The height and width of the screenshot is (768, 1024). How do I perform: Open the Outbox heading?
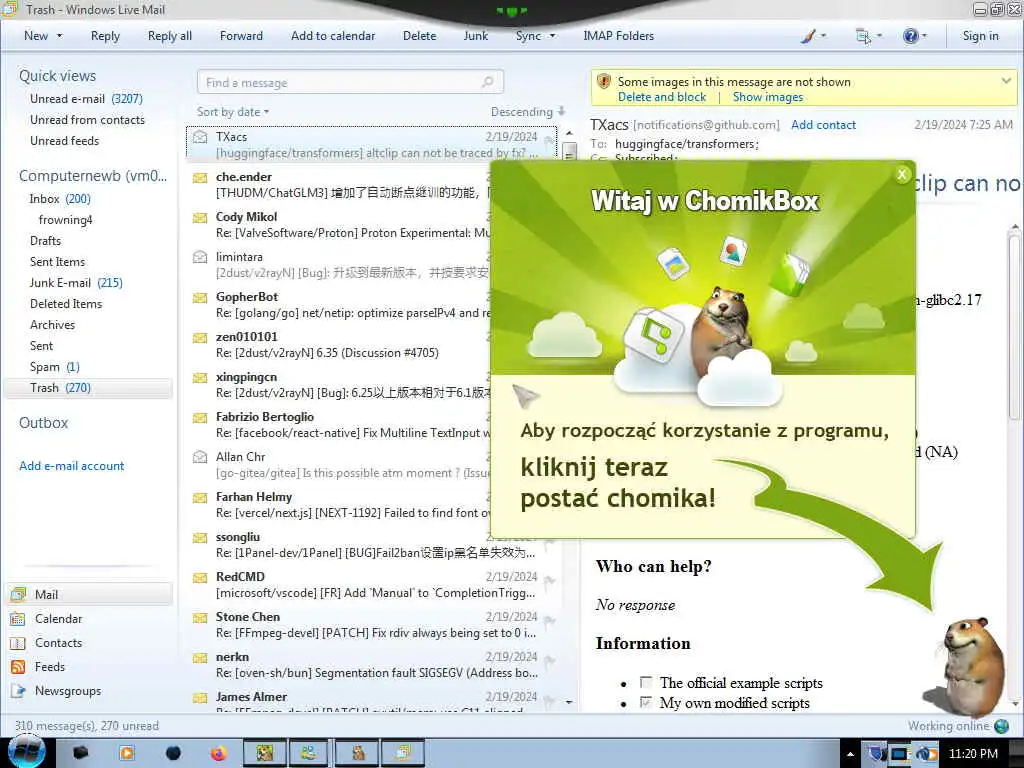(x=43, y=423)
